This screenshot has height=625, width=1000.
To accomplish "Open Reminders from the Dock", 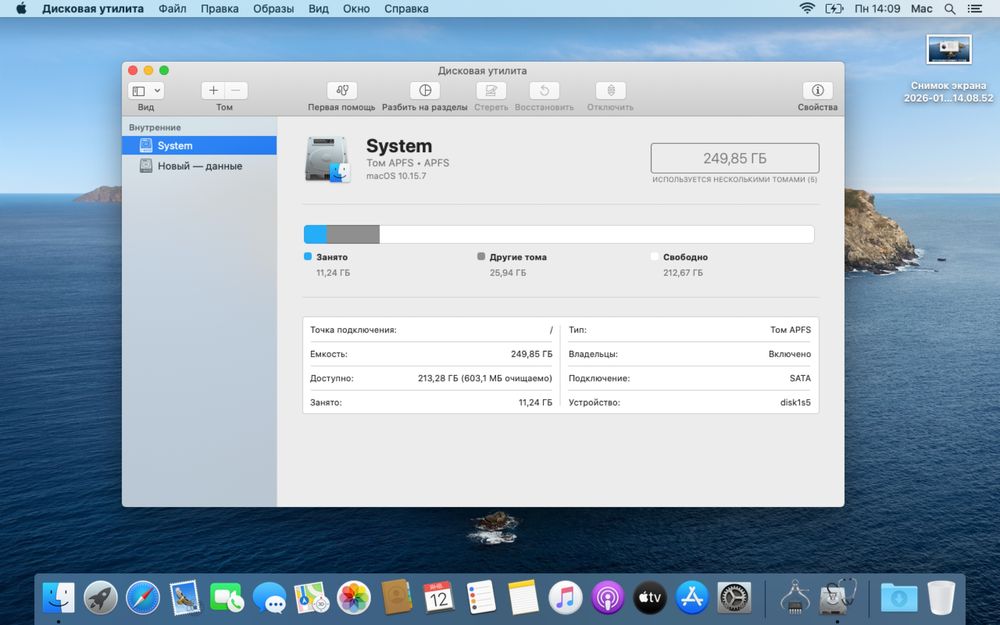I will click(480, 598).
